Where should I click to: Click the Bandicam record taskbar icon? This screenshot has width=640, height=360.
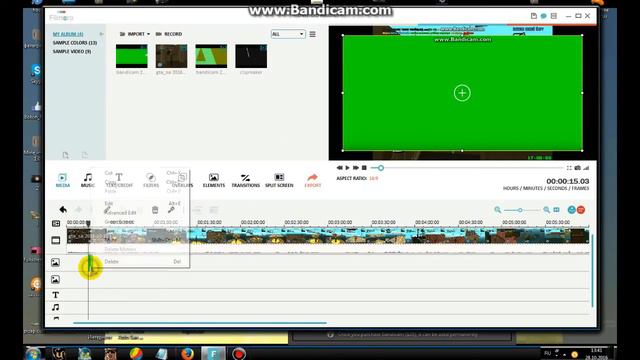click(239, 353)
